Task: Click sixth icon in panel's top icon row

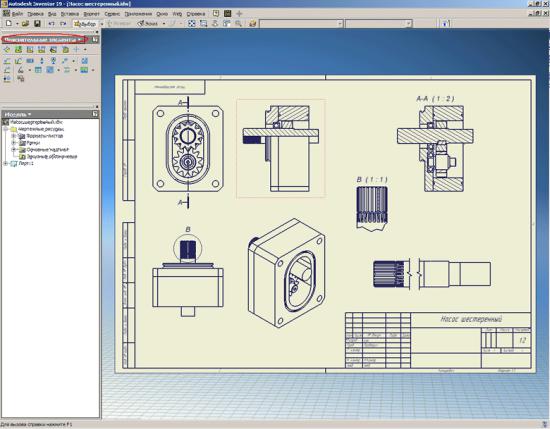Action: pyautogui.click(x=65, y=50)
